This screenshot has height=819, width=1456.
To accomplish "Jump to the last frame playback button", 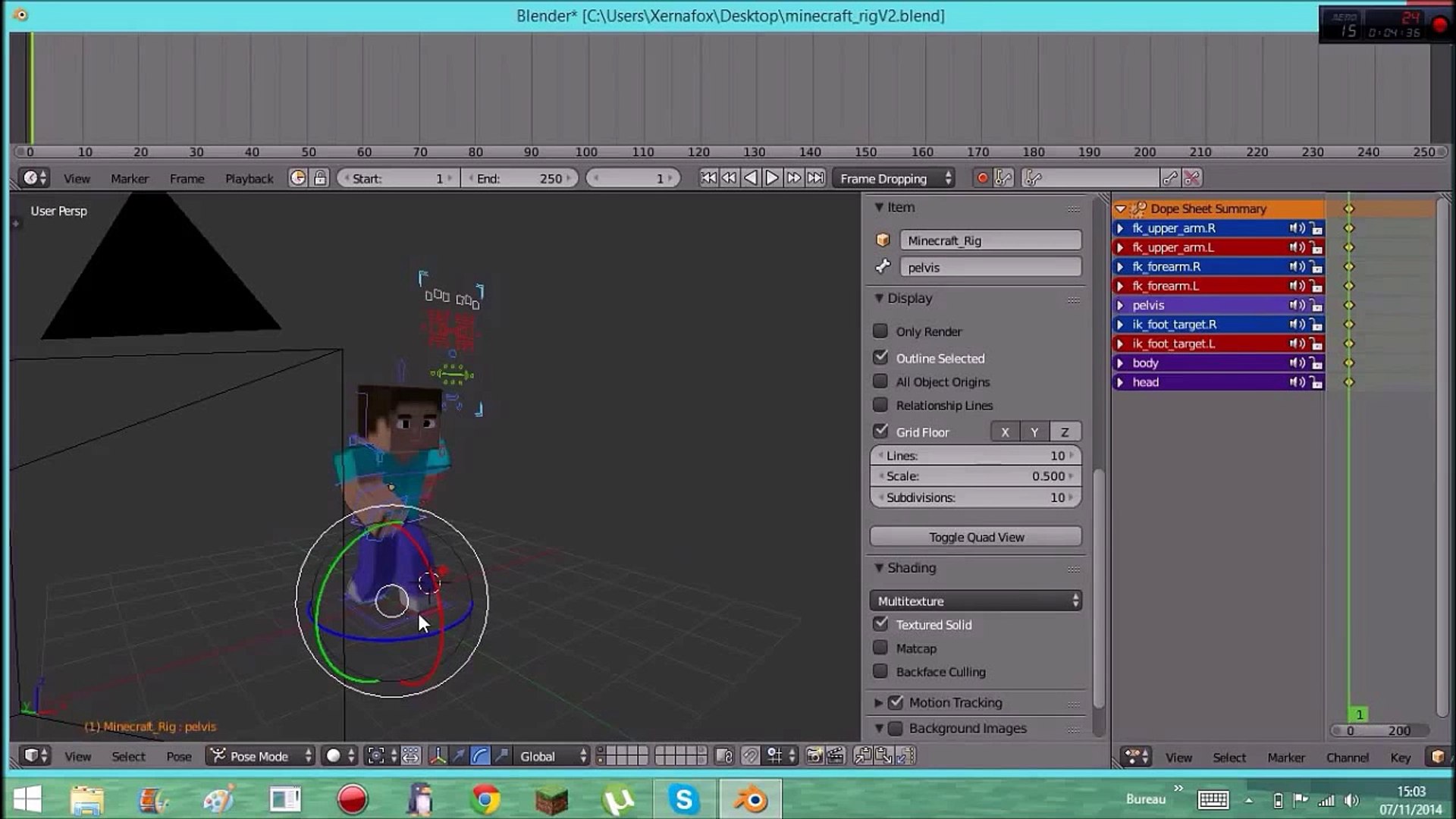I will pyautogui.click(x=816, y=177).
